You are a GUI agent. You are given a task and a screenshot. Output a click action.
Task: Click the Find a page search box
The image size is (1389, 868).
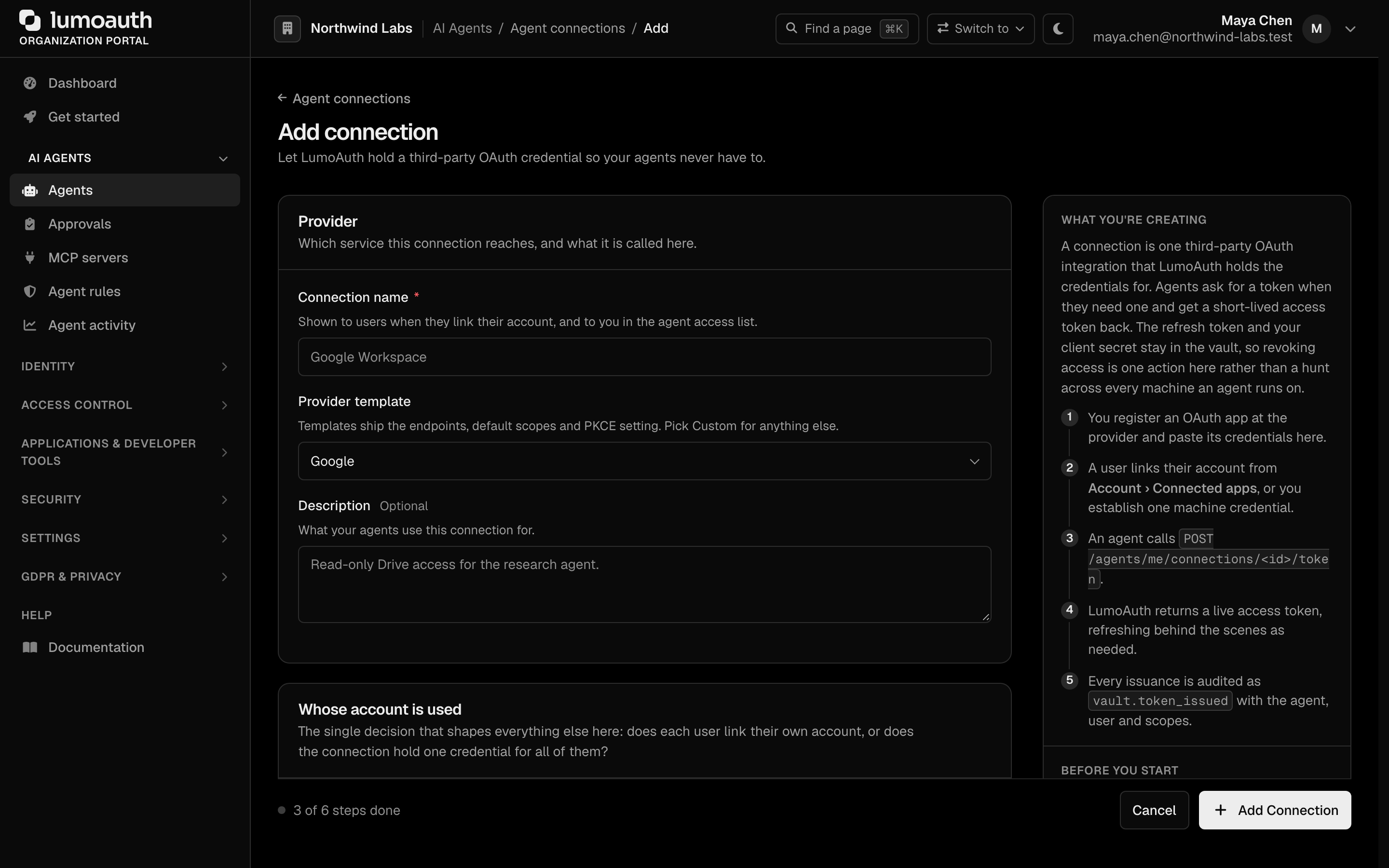tap(846, 29)
